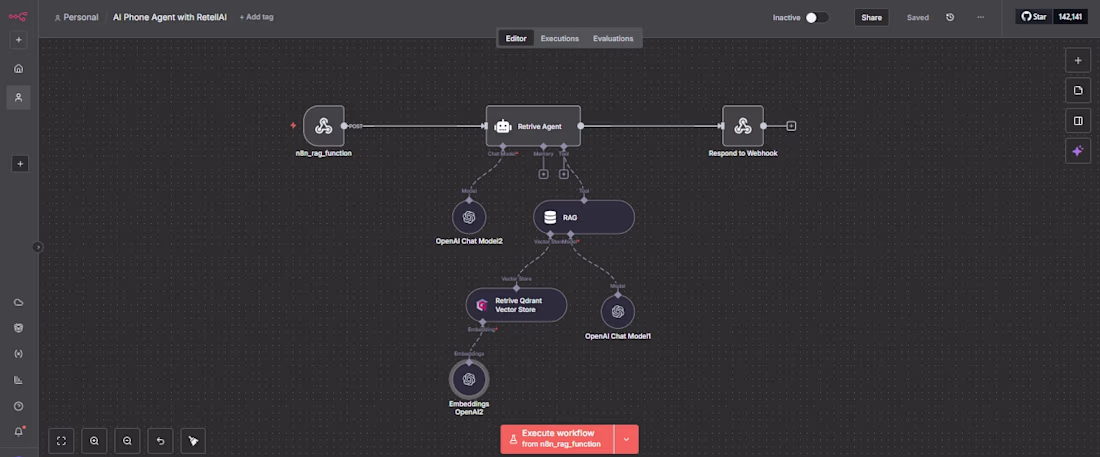Click the add project plus in sidebar
1100x457 pixels.
[20, 164]
